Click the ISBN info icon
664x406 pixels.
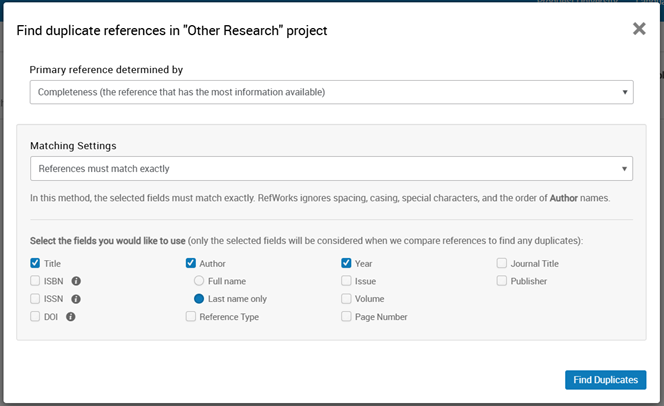76,281
